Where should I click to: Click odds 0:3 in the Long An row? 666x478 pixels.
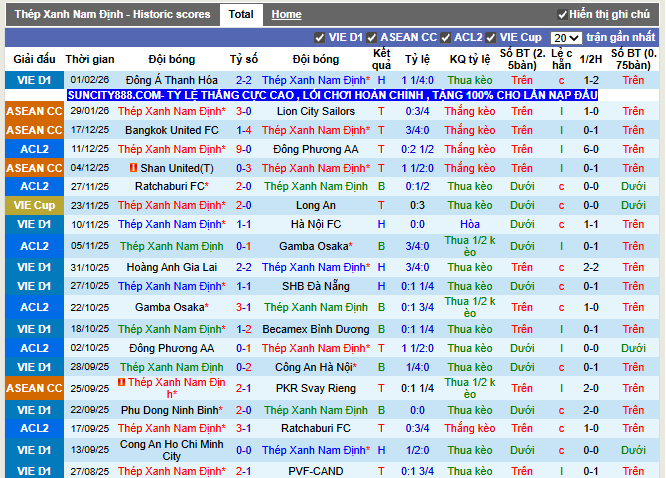417,205
